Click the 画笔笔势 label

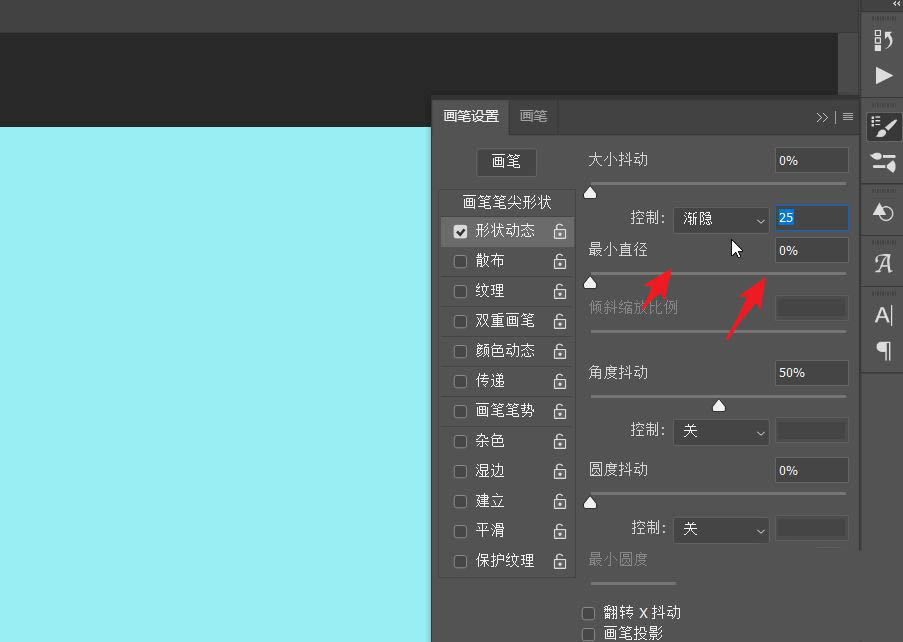tap(504, 411)
